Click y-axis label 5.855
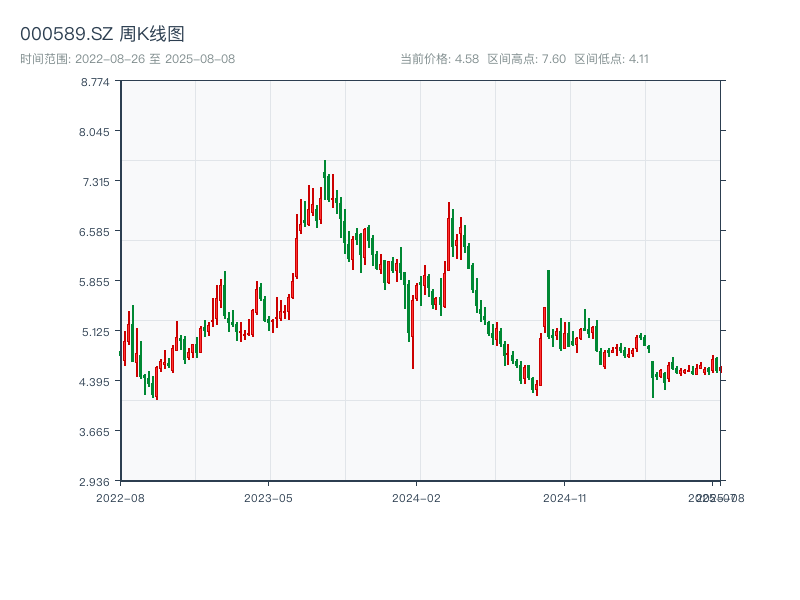This screenshot has height=600, width=800. point(94,282)
